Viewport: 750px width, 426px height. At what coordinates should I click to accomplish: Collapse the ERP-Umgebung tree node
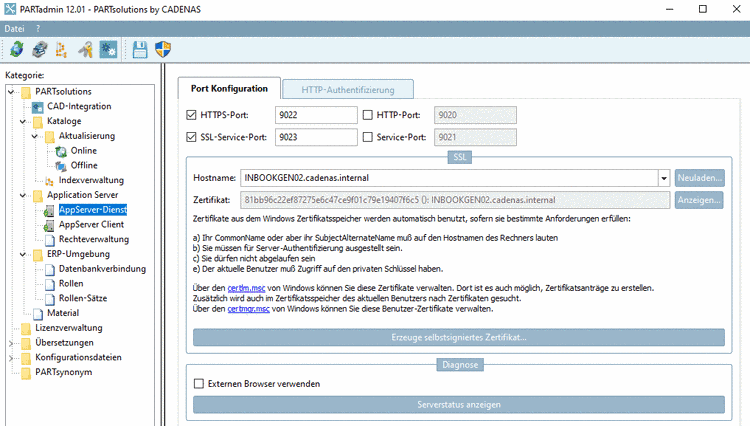pos(22,254)
